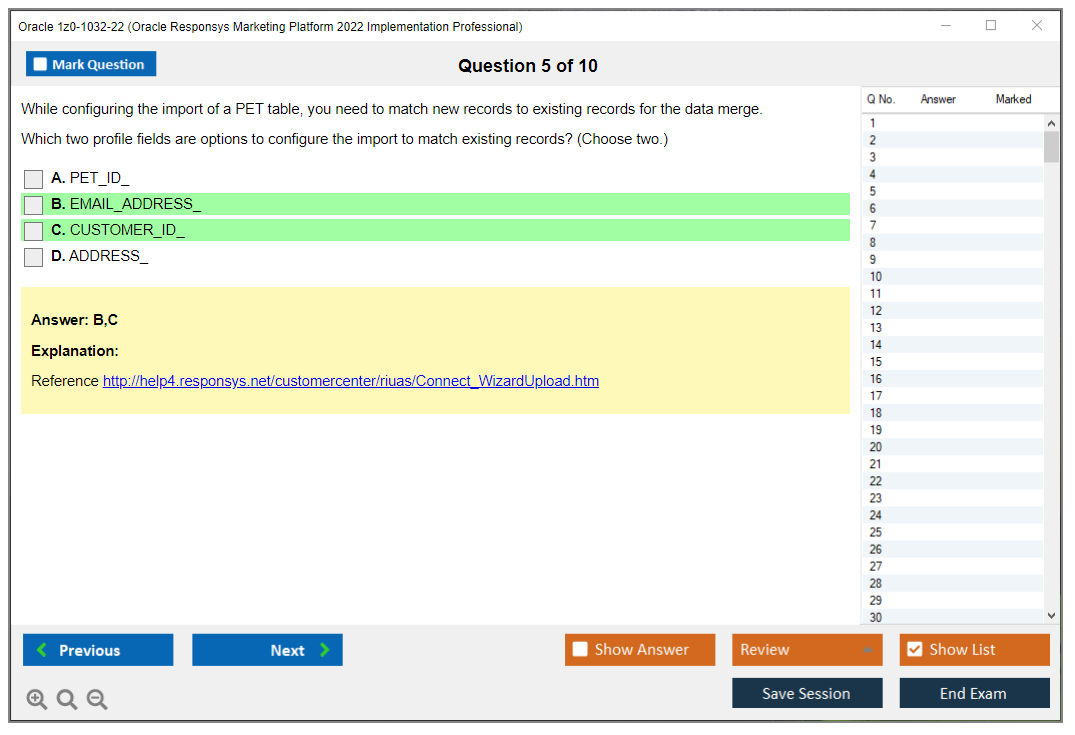Advance with the Next button
The width and height of the screenshot is (1075, 735).
267,649
